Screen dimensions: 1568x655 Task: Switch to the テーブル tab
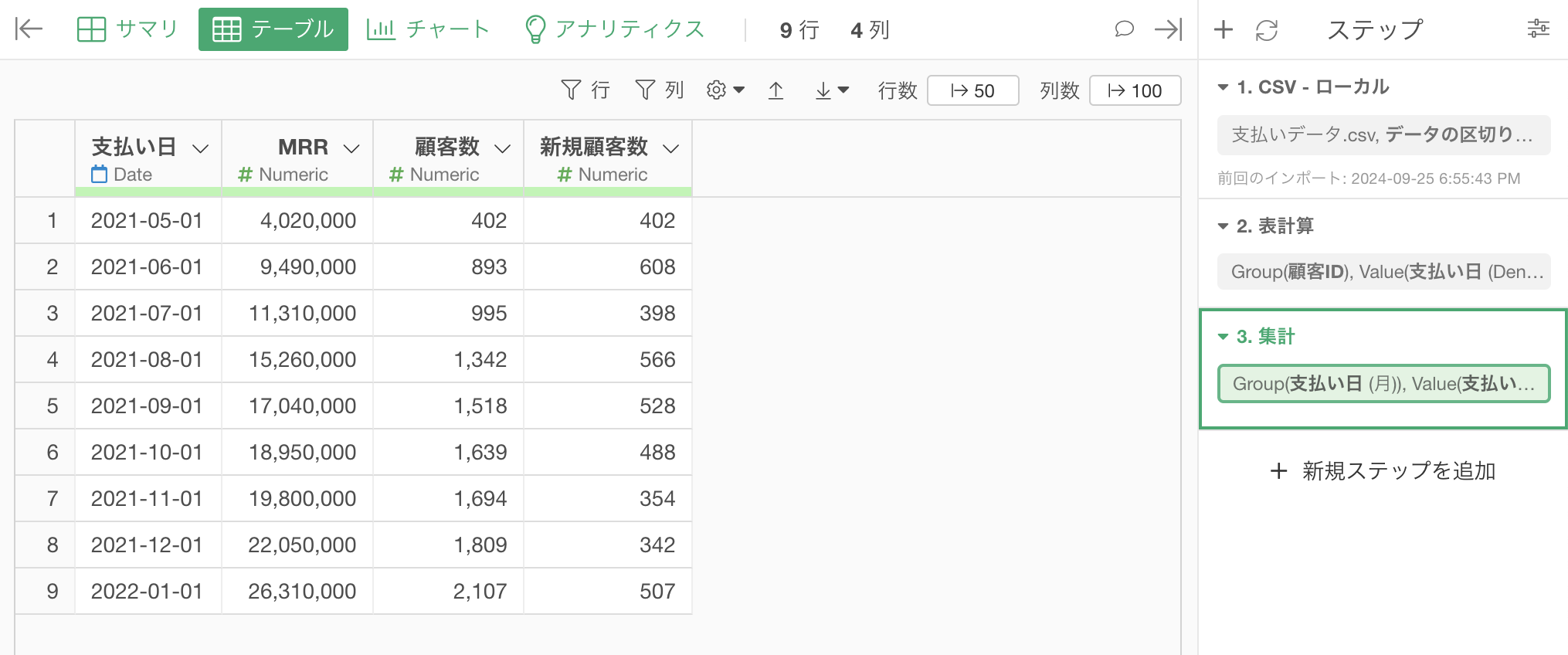coord(273,29)
